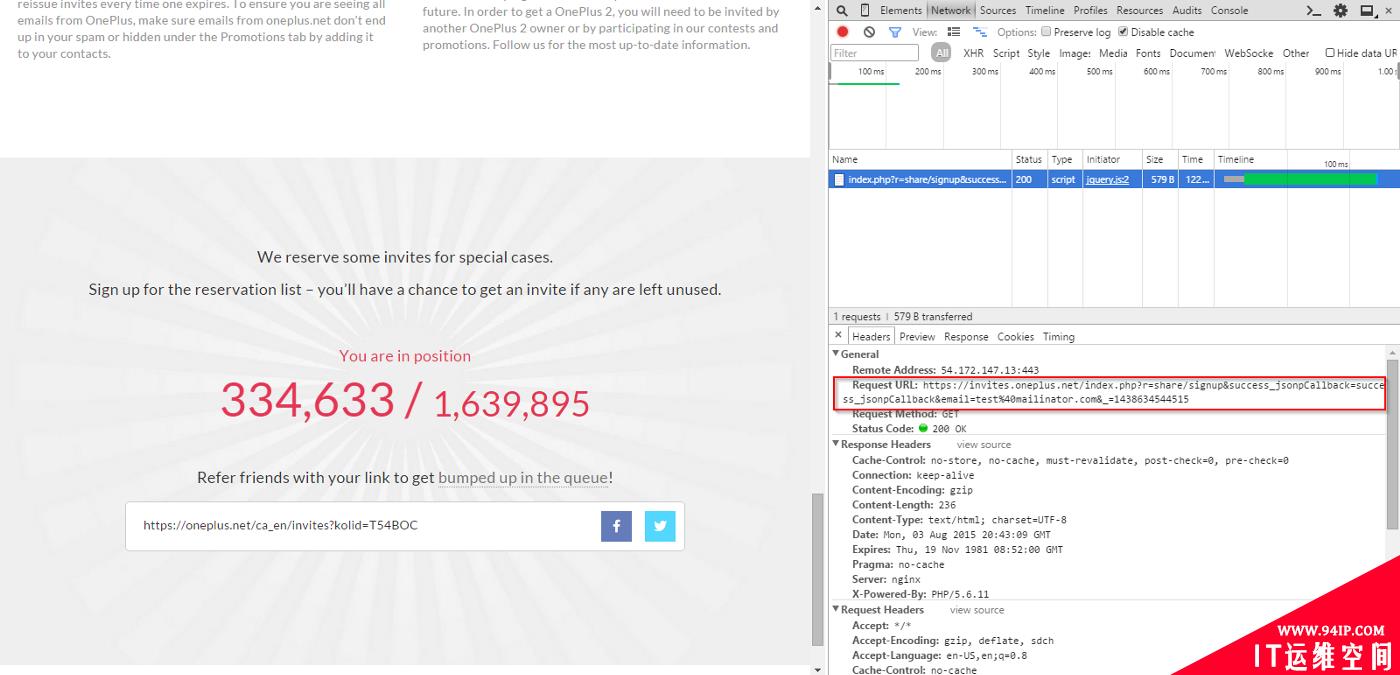The height and width of the screenshot is (675, 1400).
Task: Click the green request timeline bar
Action: point(1310,180)
